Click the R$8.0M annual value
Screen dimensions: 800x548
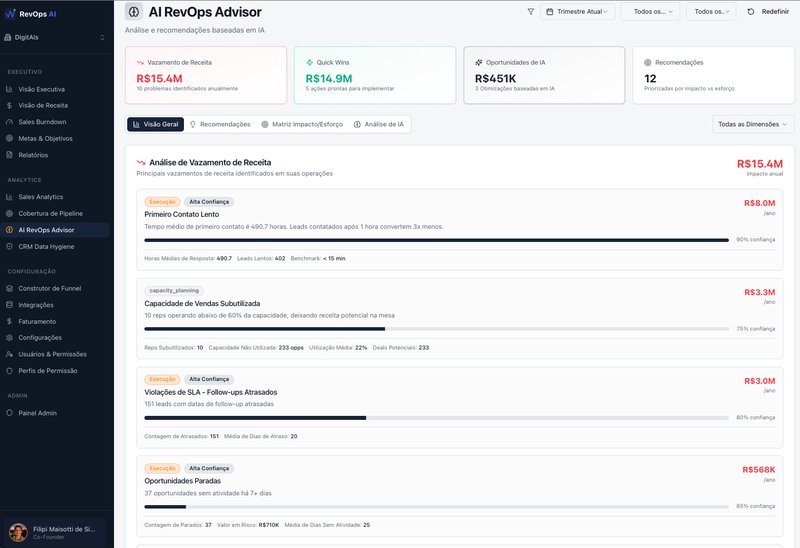point(760,203)
